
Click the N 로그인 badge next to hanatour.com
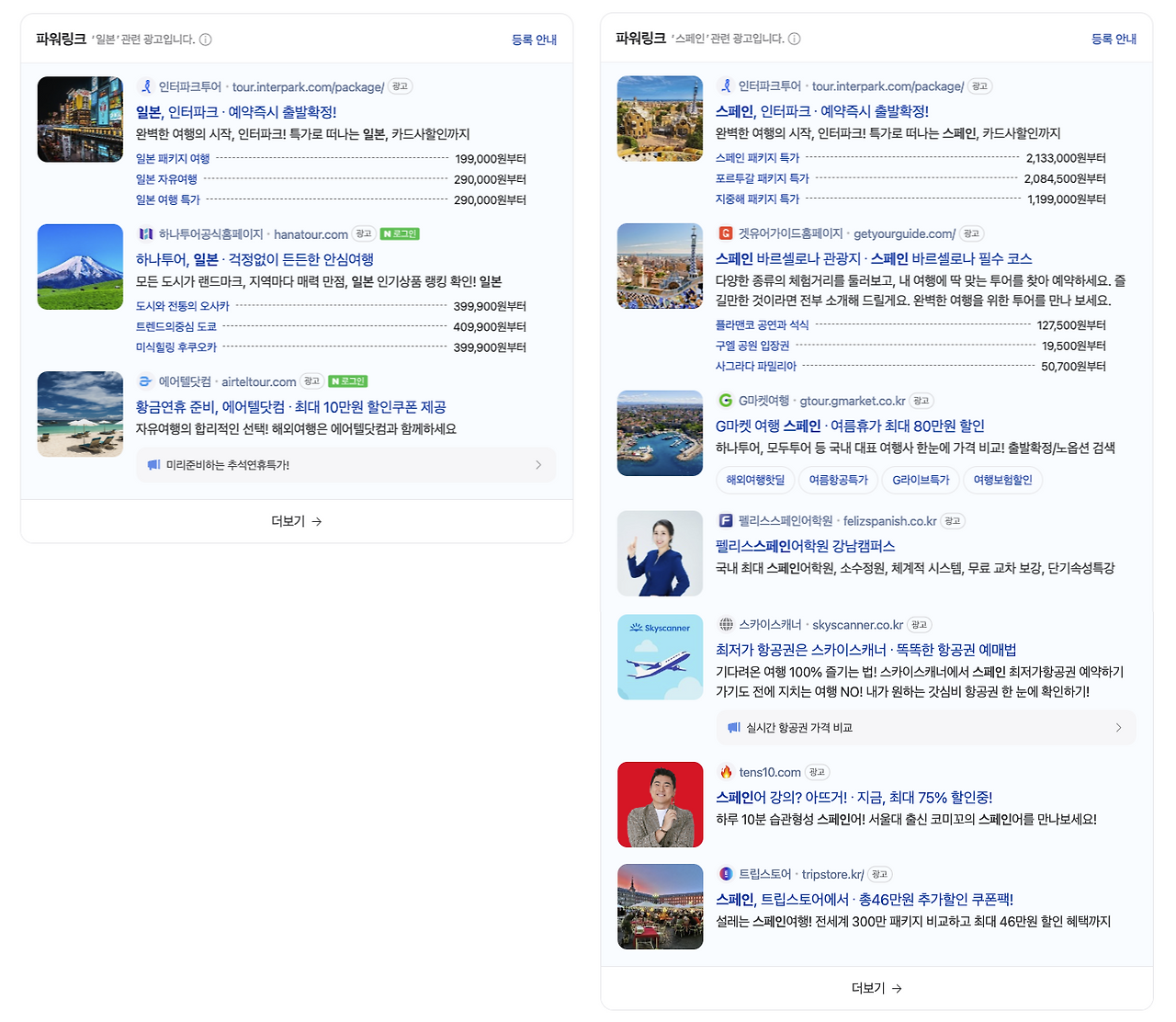[400, 234]
